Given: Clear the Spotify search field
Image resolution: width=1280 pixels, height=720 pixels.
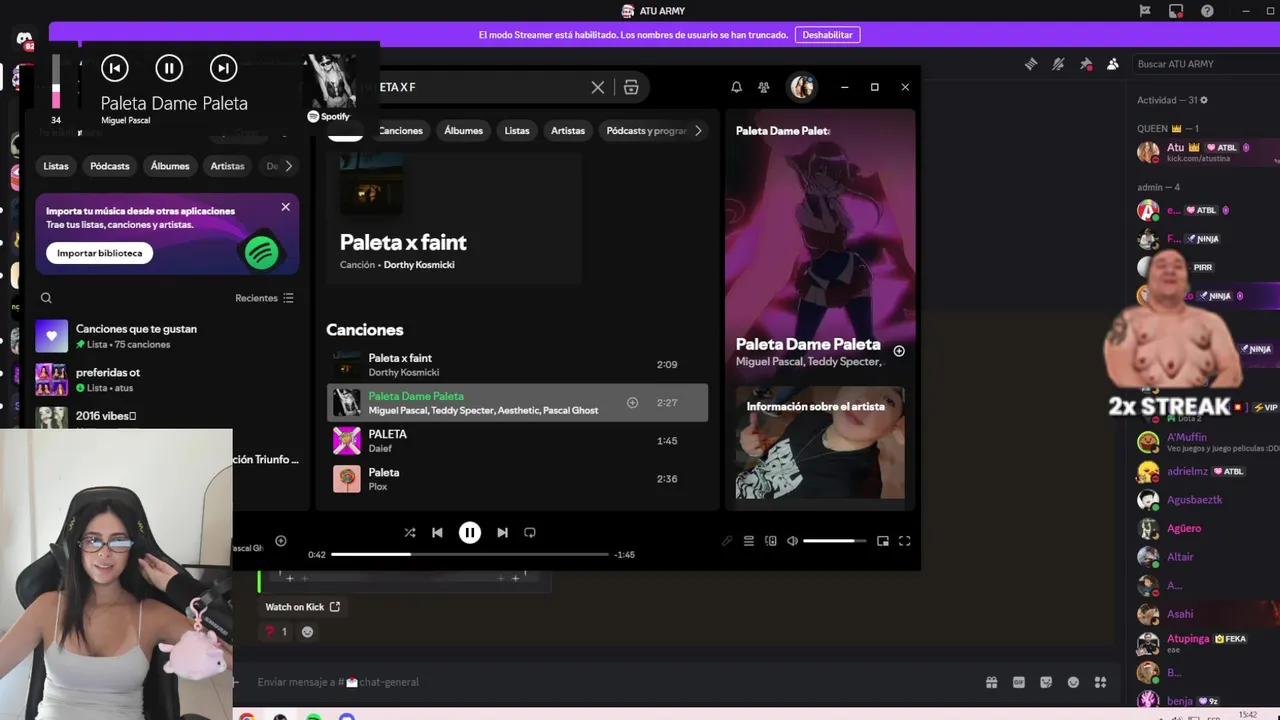Looking at the screenshot, I should coord(598,87).
